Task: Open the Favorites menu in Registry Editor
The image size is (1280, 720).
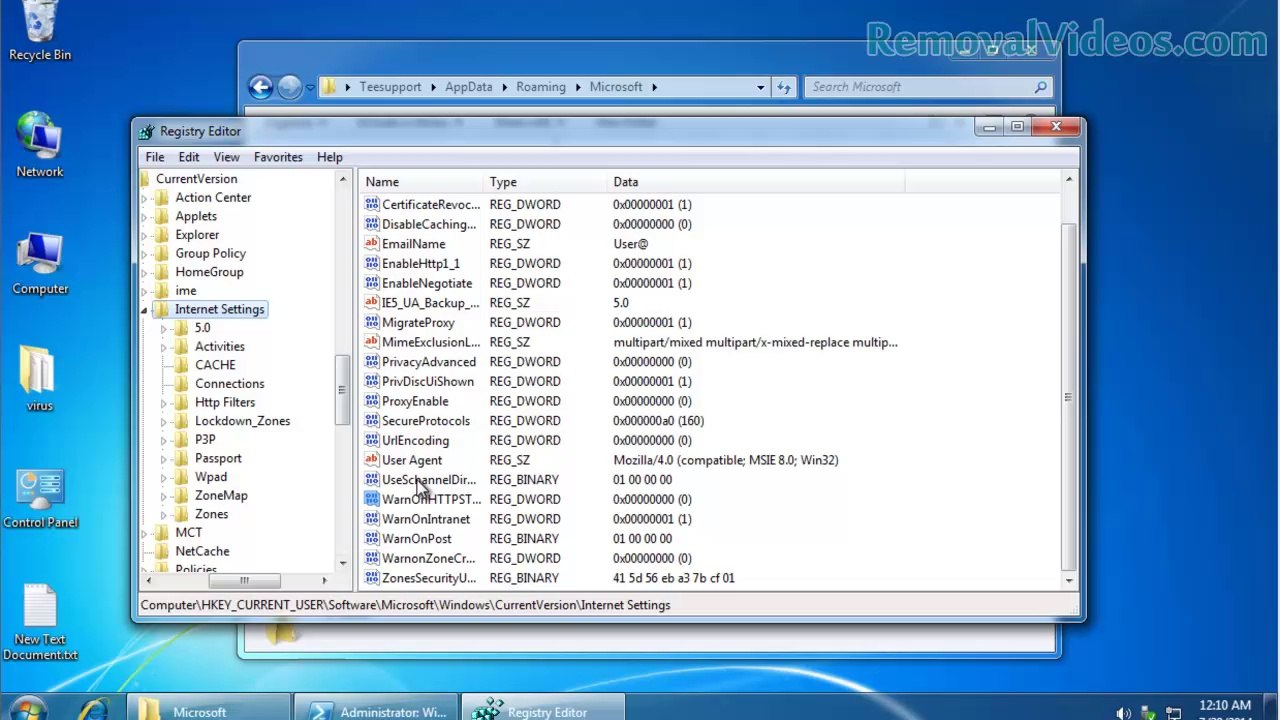Action: [278, 157]
